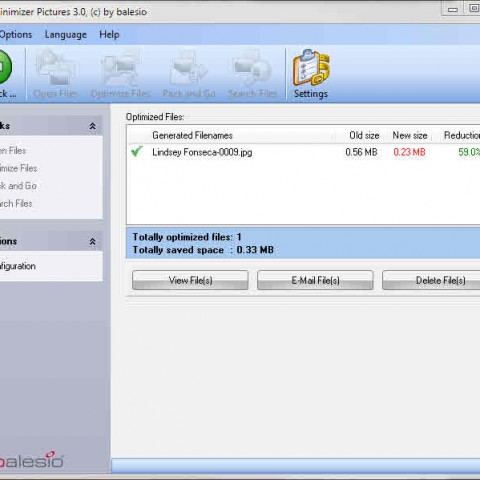Open the Settings clipboard icon
Screen dimensions: 480x480
(x=311, y=68)
